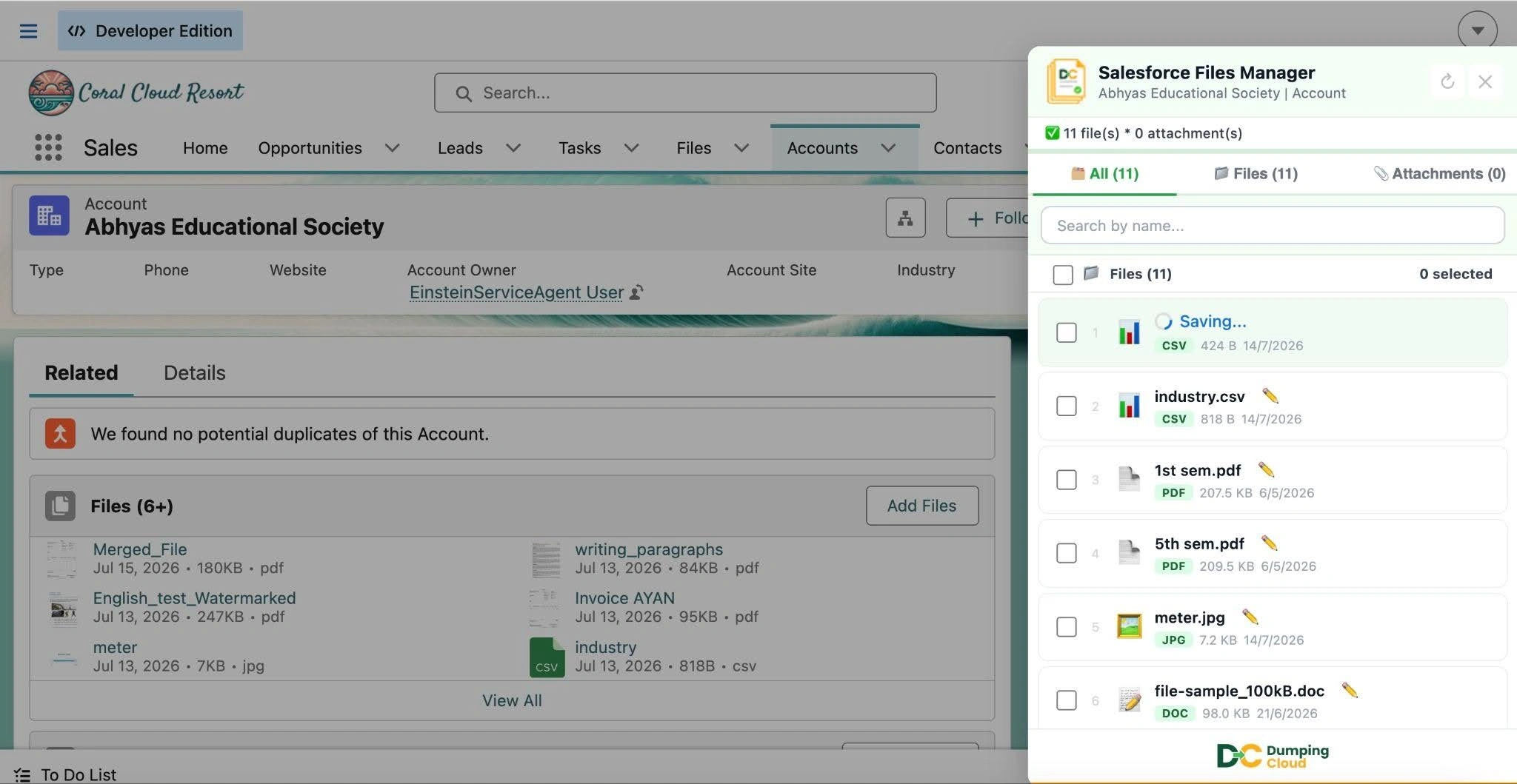The height and width of the screenshot is (784, 1517).
Task: Expand the Files tab dropdown chevron
Action: coord(741,148)
